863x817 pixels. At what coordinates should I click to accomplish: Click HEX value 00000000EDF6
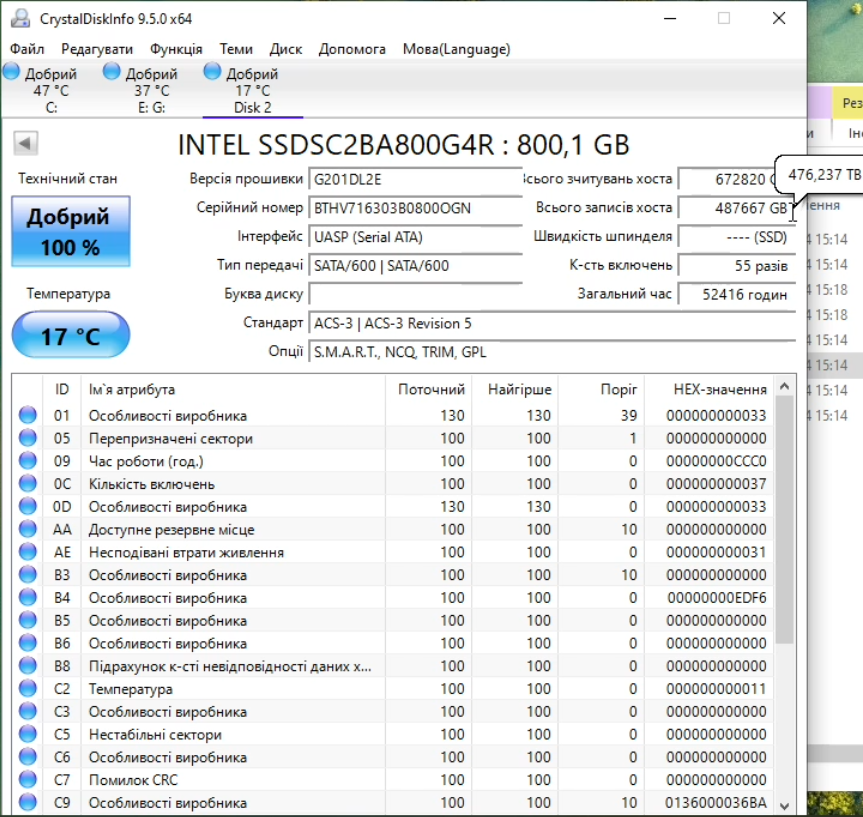(x=717, y=598)
